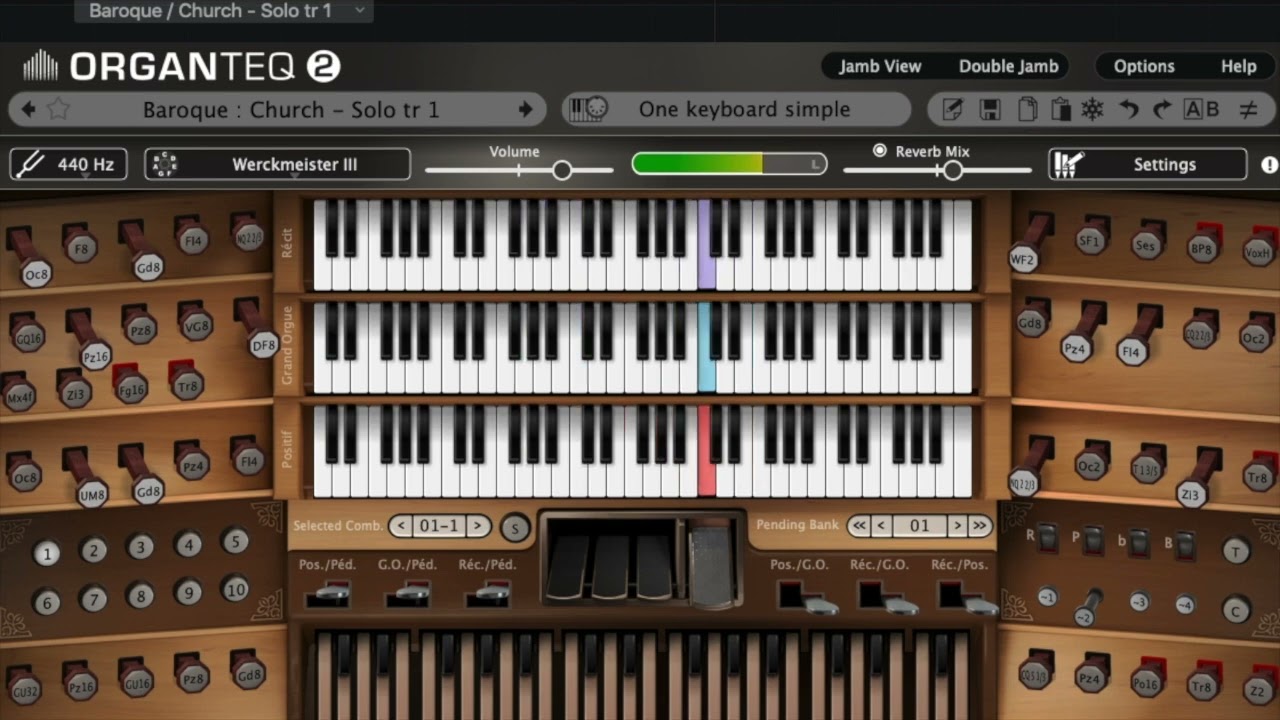The image size is (1280, 720).
Task: Open the Options menu
Action: tap(1144, 66)
